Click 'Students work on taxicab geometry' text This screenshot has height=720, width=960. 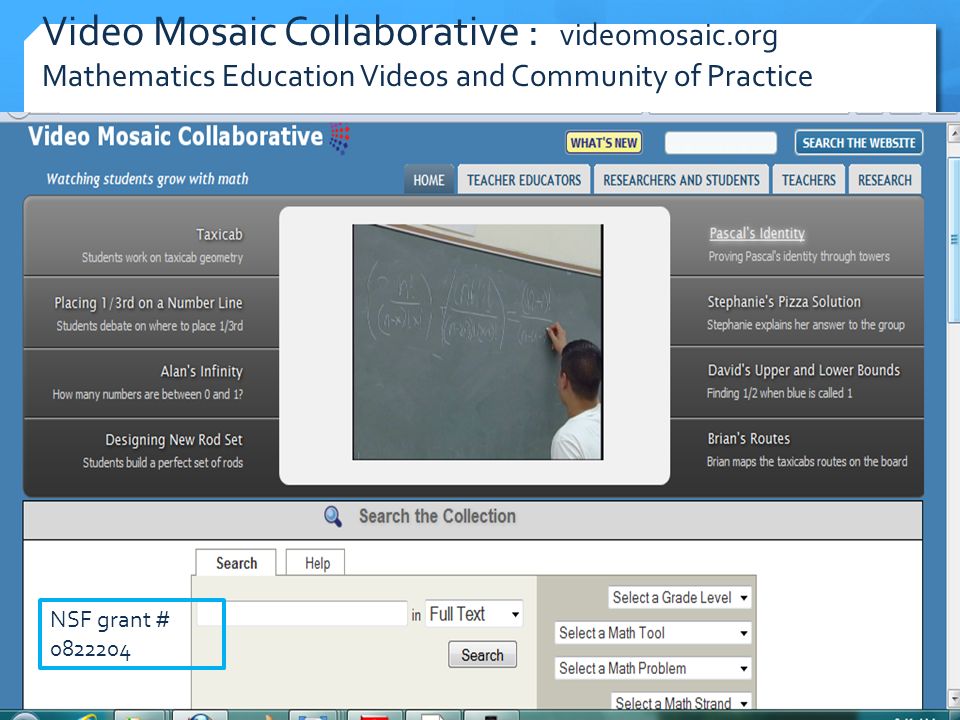pyautogui.click(x=162, y=258)
